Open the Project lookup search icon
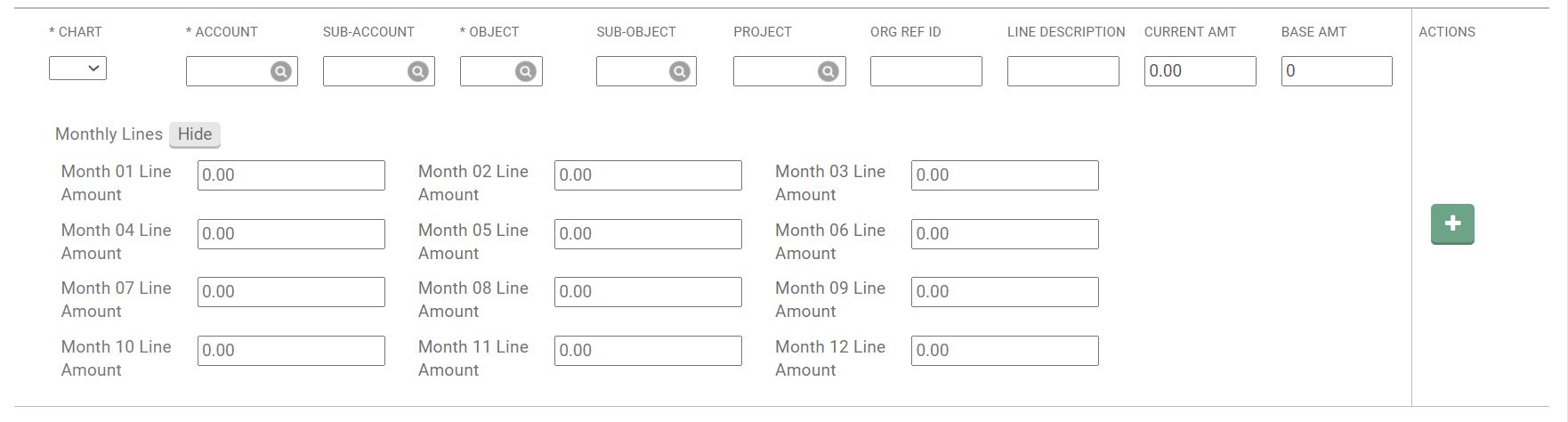 [828, 72]
